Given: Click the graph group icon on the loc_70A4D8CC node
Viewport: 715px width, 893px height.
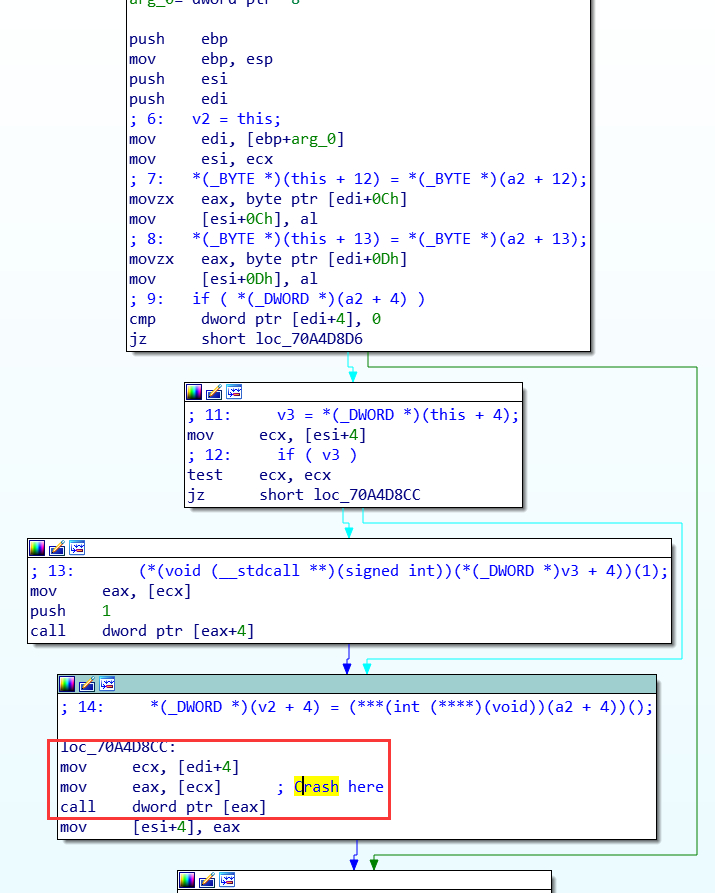Looking at the screenshot, I should pos(107,684).
